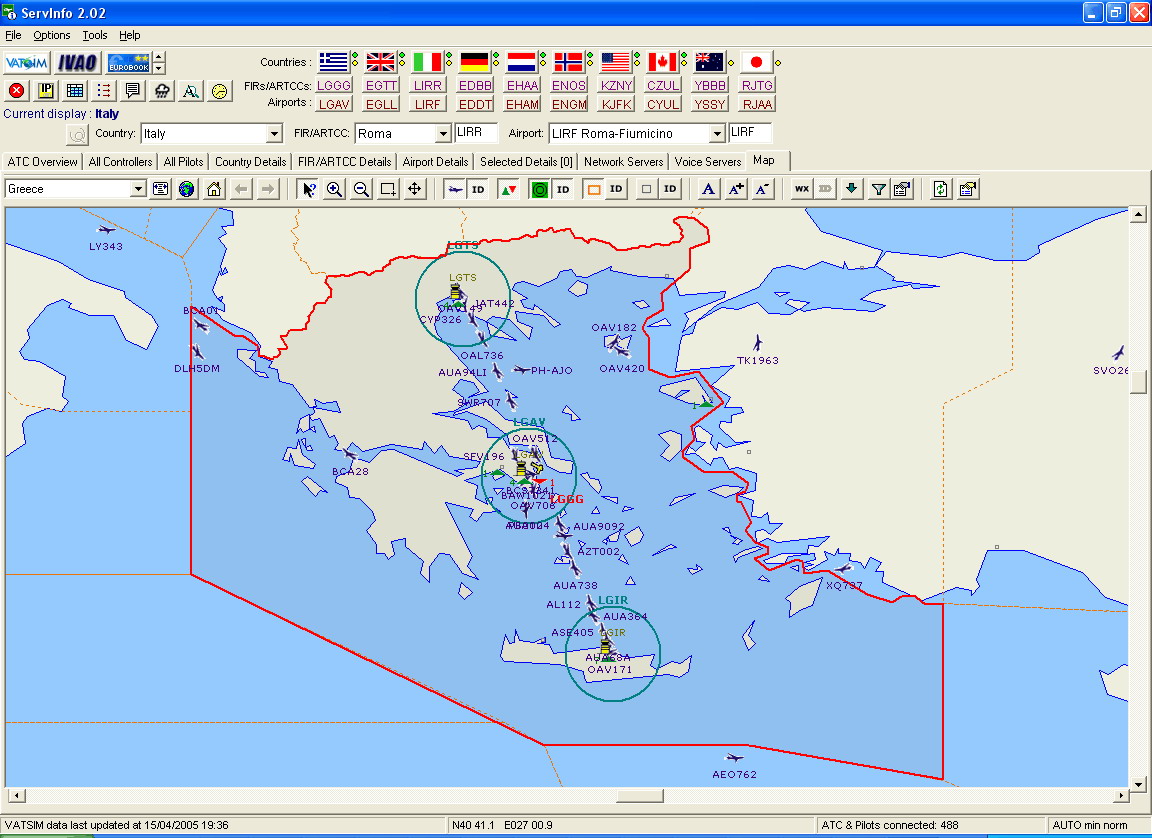Click the map zoom out magnifier

361,189
